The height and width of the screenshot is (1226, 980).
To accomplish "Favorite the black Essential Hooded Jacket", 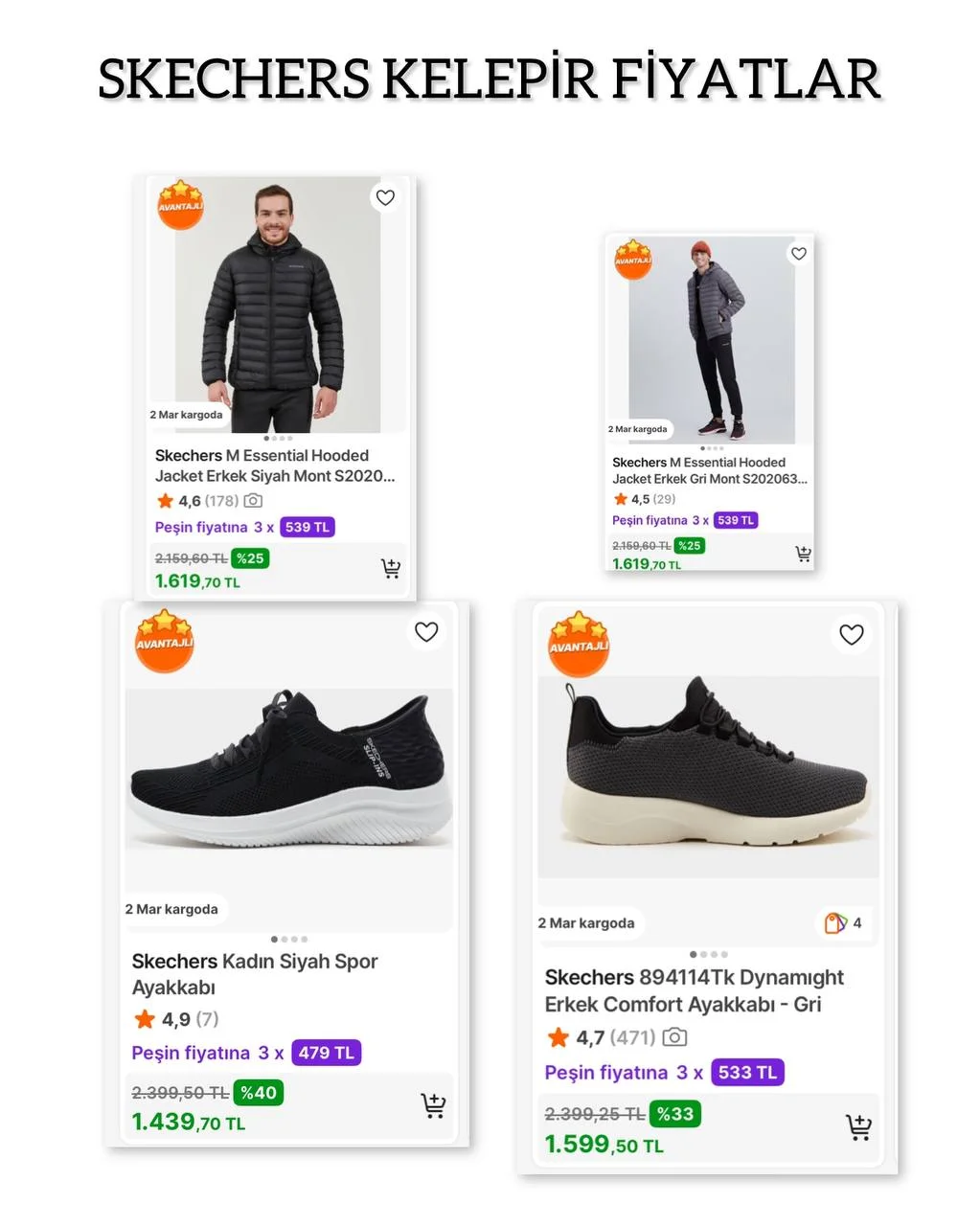I will [385, 197].
